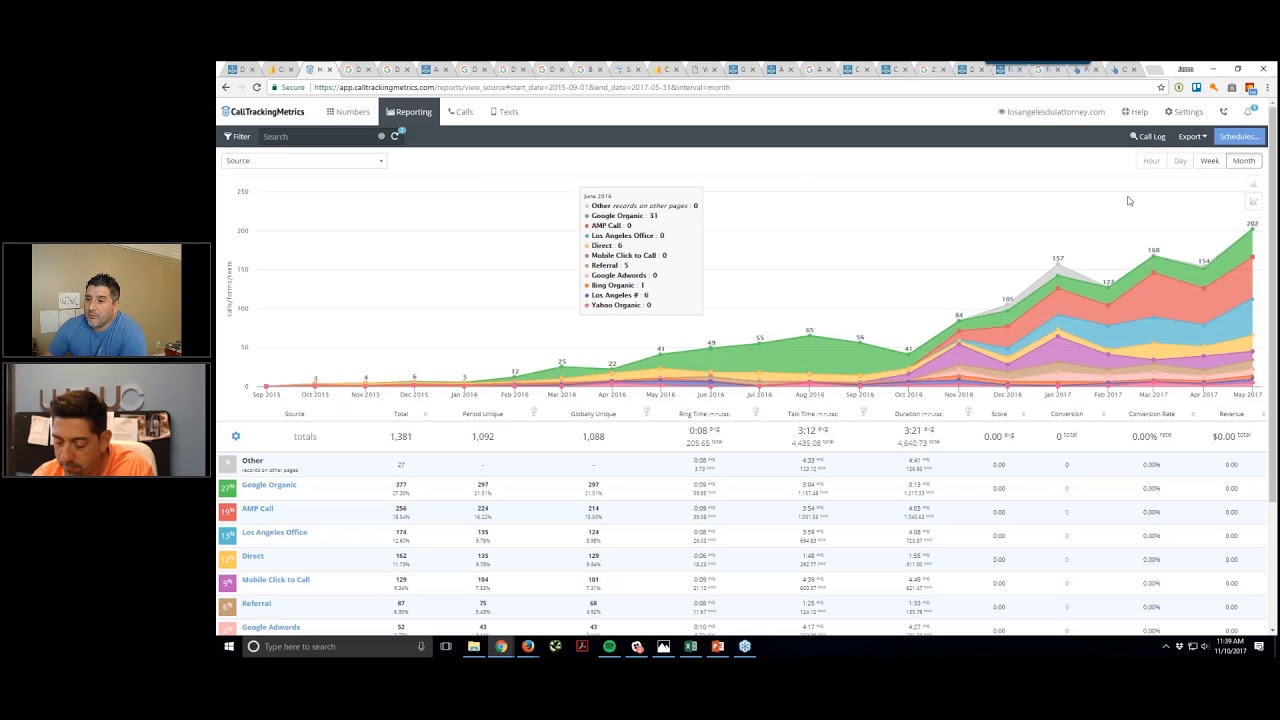Open Adobe Acrobat from the taskbar
This screenshot has width=1280, height=720.
(582, 647)
